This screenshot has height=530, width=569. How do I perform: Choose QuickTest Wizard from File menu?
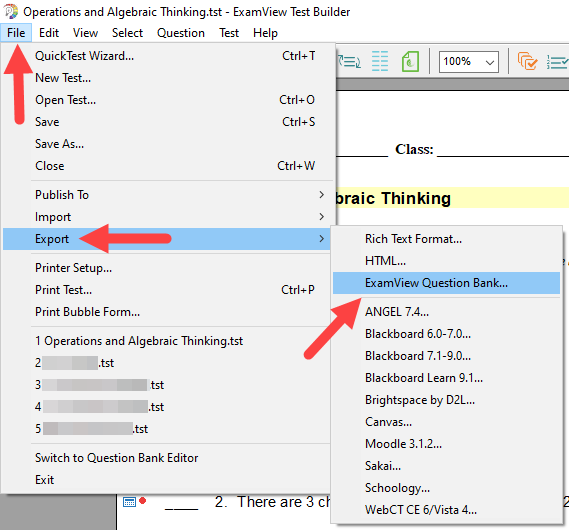168,56
